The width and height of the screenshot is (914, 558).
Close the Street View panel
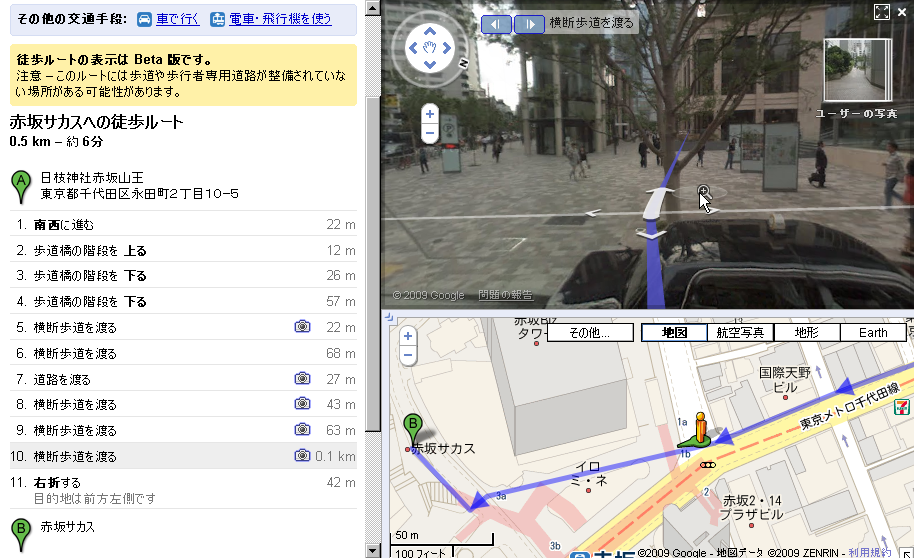pos(902,12)
